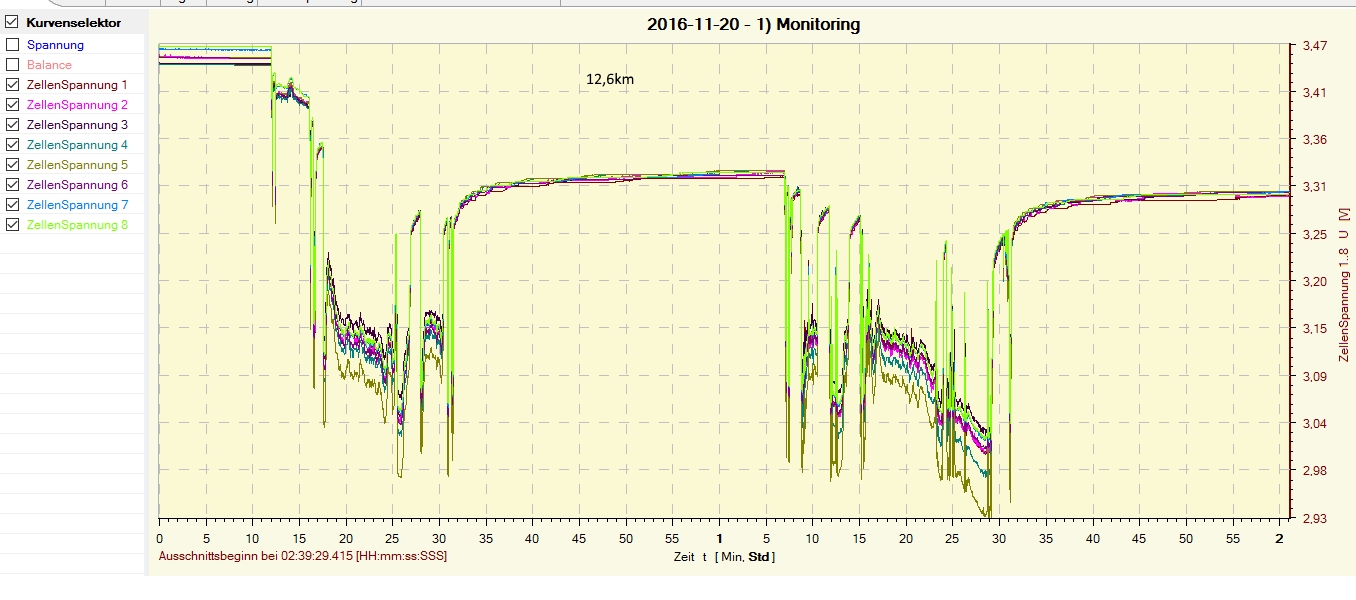Viewport: 1356px width, 600px height.
Task: Click the 'Zeit t [Min, Std]' axis label
Action: (x=723, y=557)
